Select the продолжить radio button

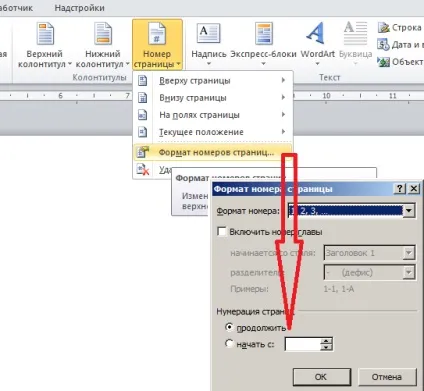click(229, 327)
